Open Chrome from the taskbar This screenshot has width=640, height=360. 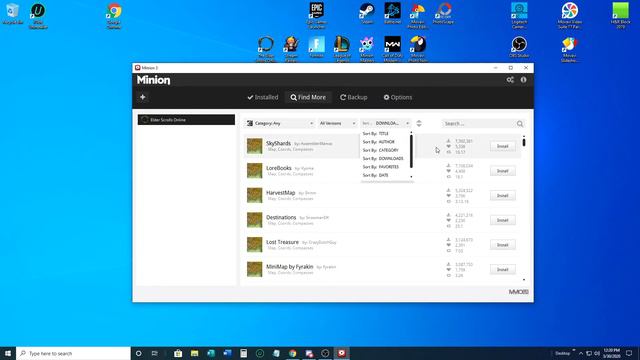[x=293, y=353]
